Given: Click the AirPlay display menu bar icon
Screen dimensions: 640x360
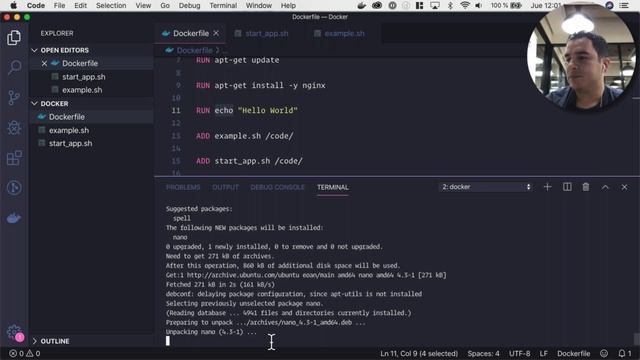Looking at the screenshot, I should (435, 5).
